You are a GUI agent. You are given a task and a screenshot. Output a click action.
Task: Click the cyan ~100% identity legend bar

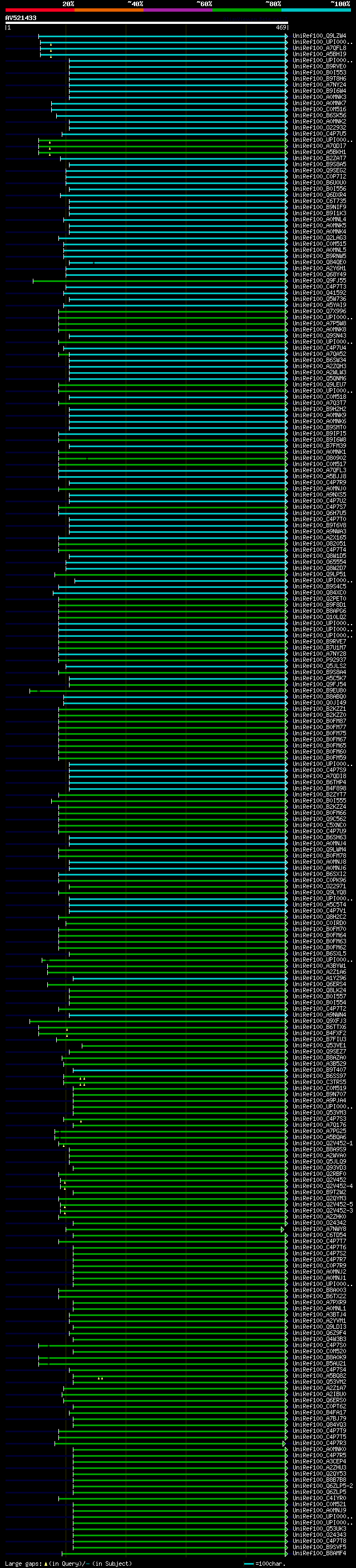coord(316,10)
